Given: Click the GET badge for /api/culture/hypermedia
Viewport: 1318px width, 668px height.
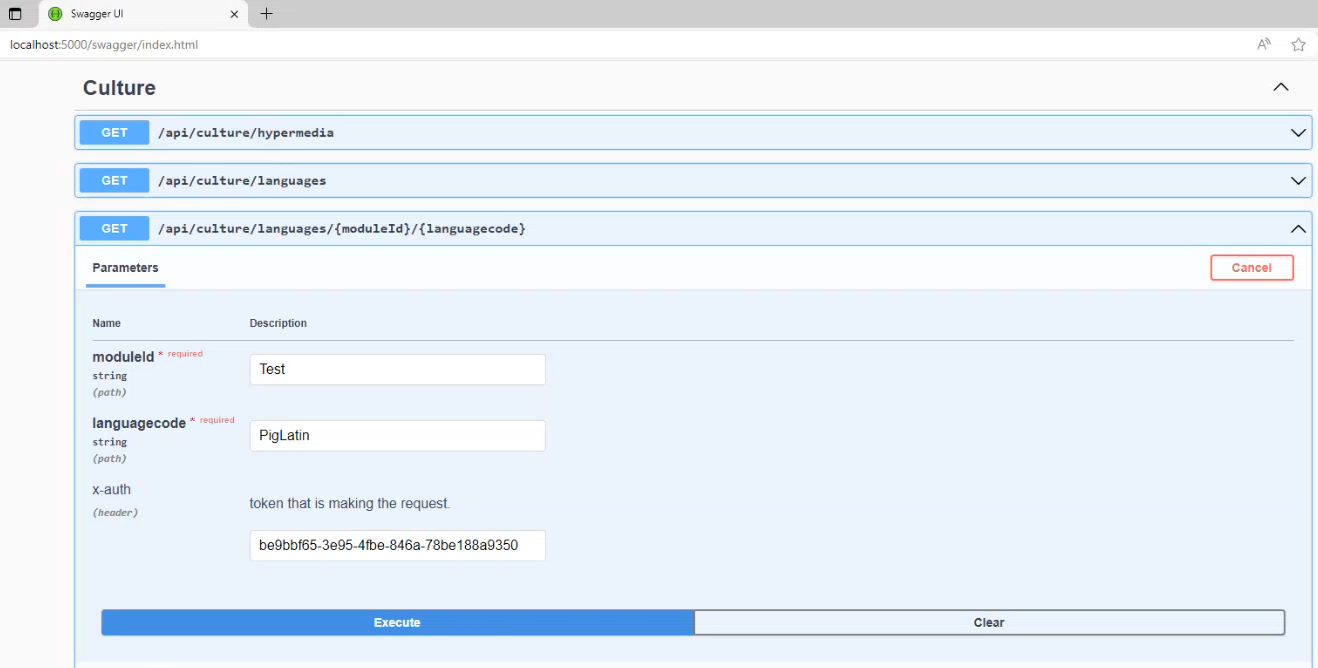Looking at the screenshot, I should (114, 133).
